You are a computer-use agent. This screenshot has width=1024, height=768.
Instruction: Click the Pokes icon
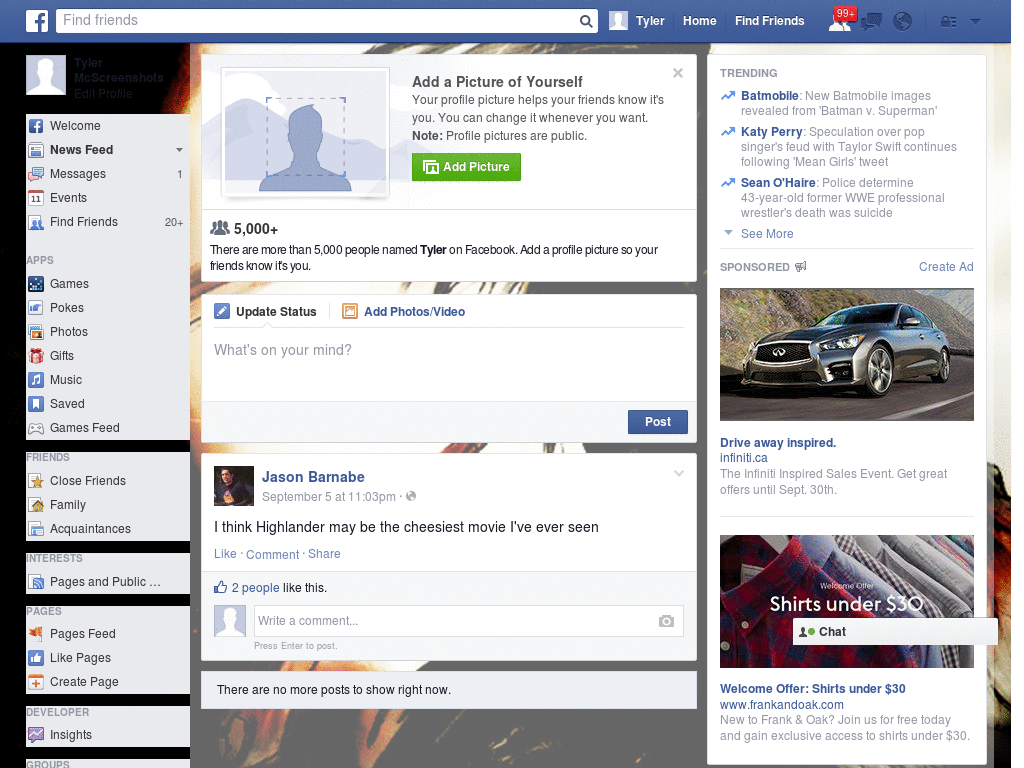coord(36,308)
